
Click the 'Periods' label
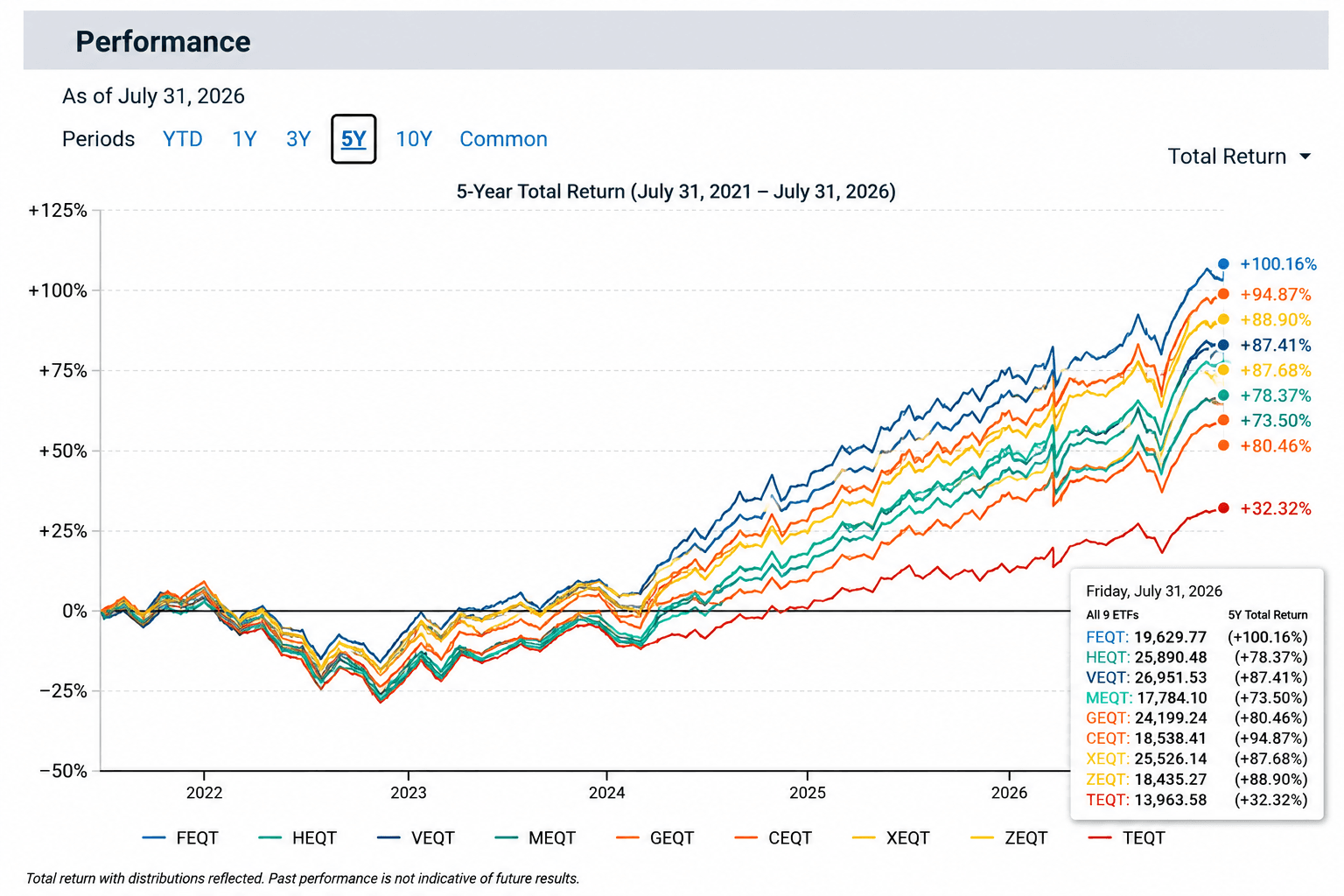point(98,139)
